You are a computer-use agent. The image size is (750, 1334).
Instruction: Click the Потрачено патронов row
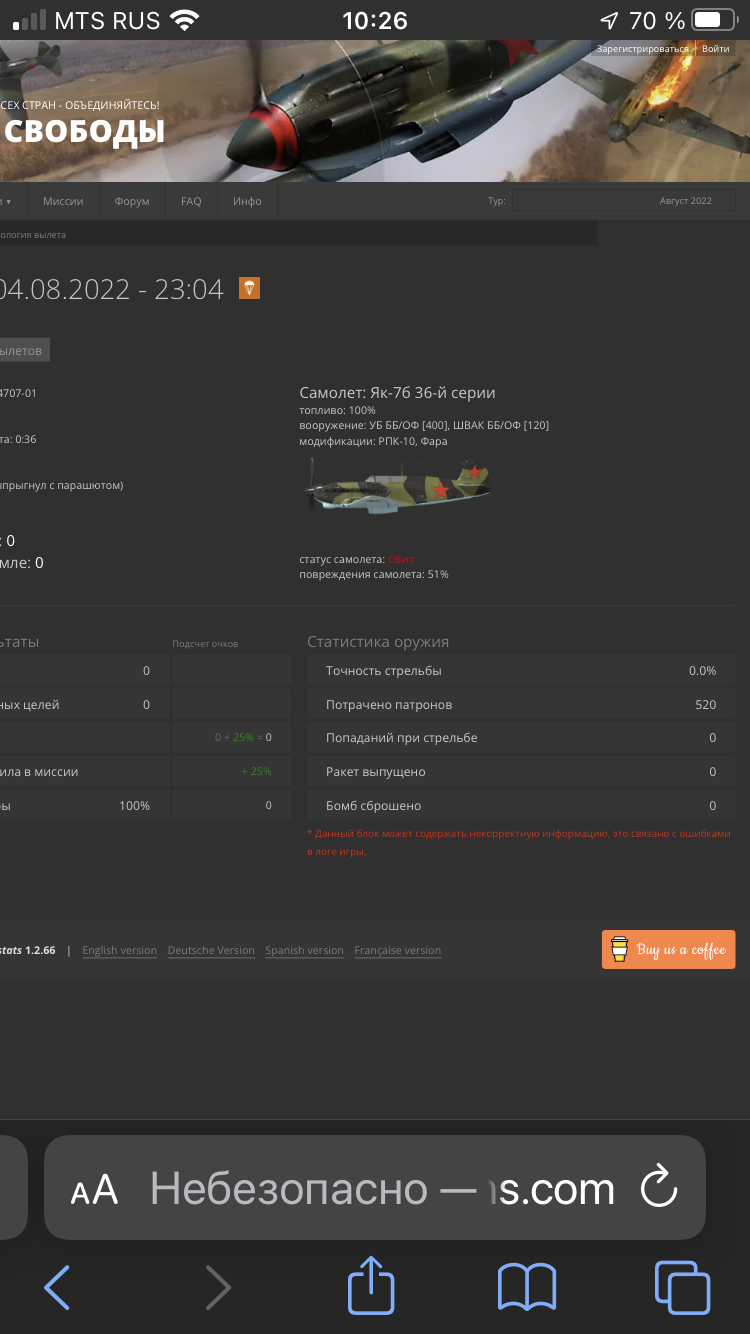pos(521,704)
